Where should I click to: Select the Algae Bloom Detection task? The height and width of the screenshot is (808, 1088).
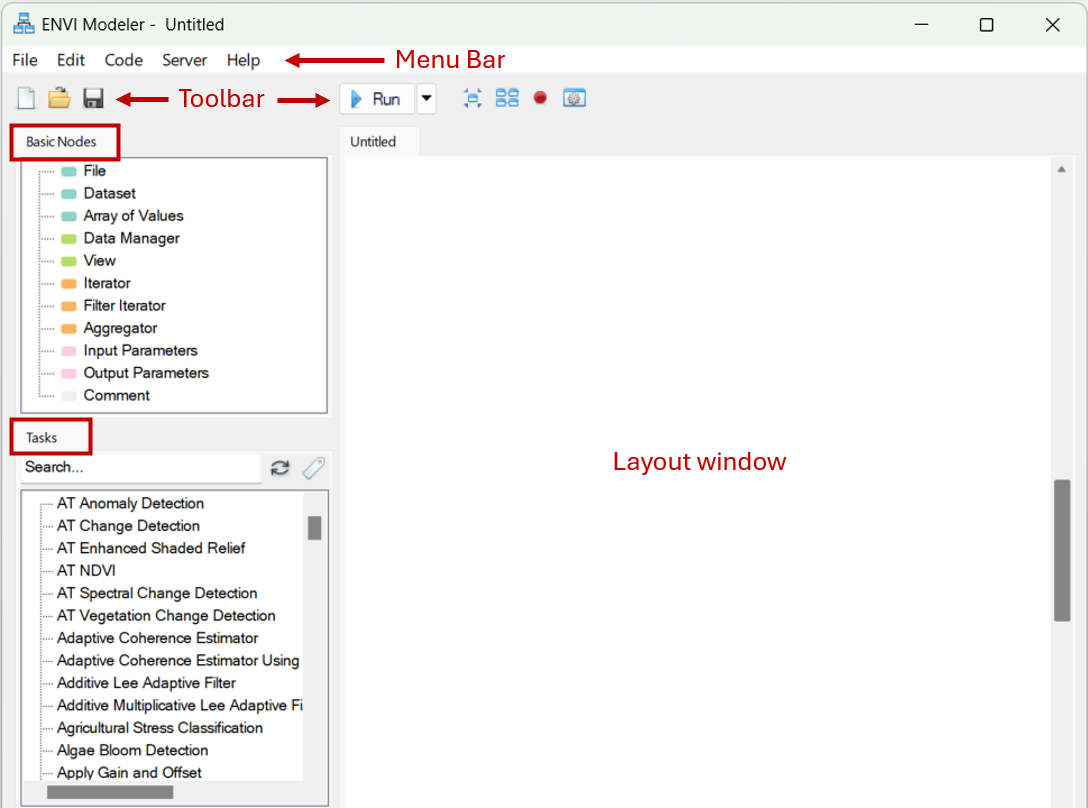point(132,751)
